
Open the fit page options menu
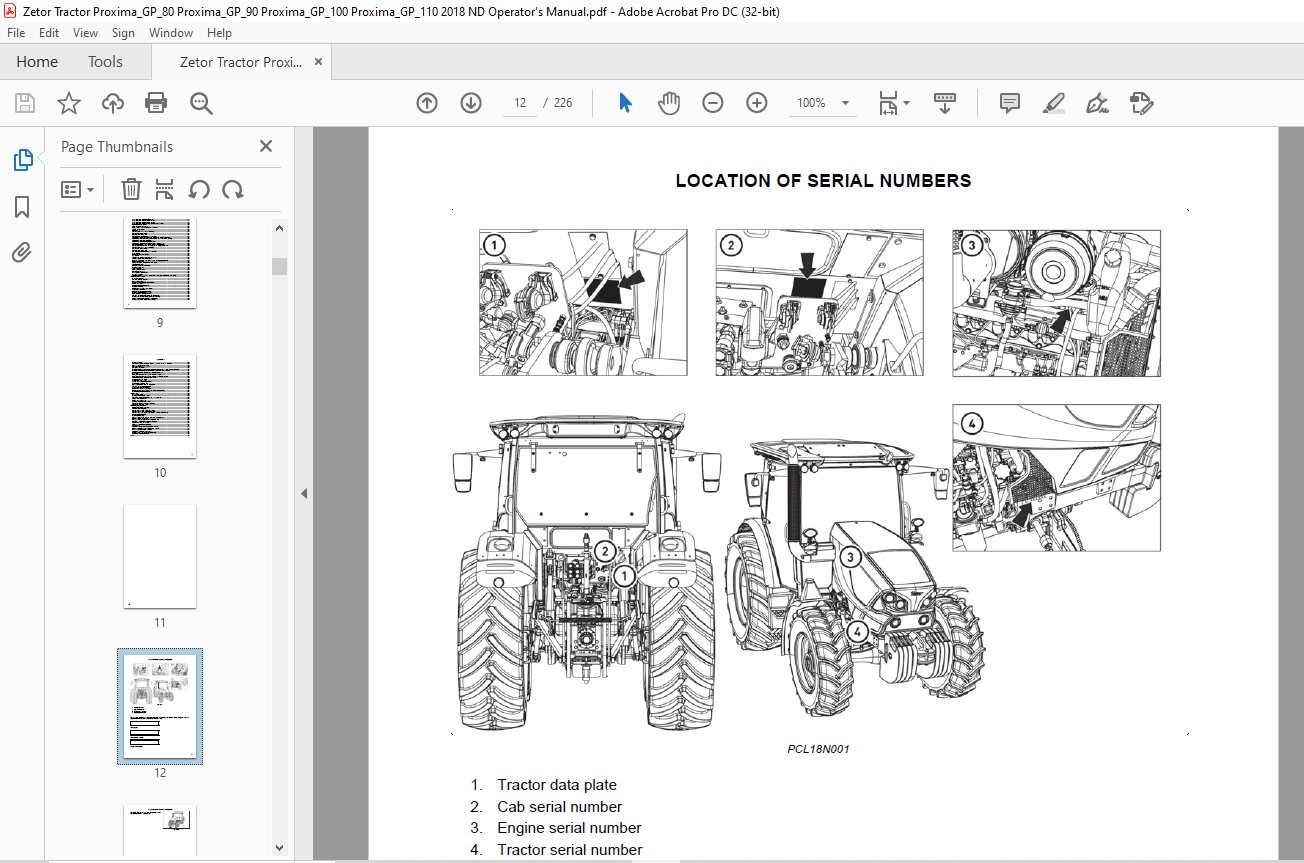pos(893,103)
